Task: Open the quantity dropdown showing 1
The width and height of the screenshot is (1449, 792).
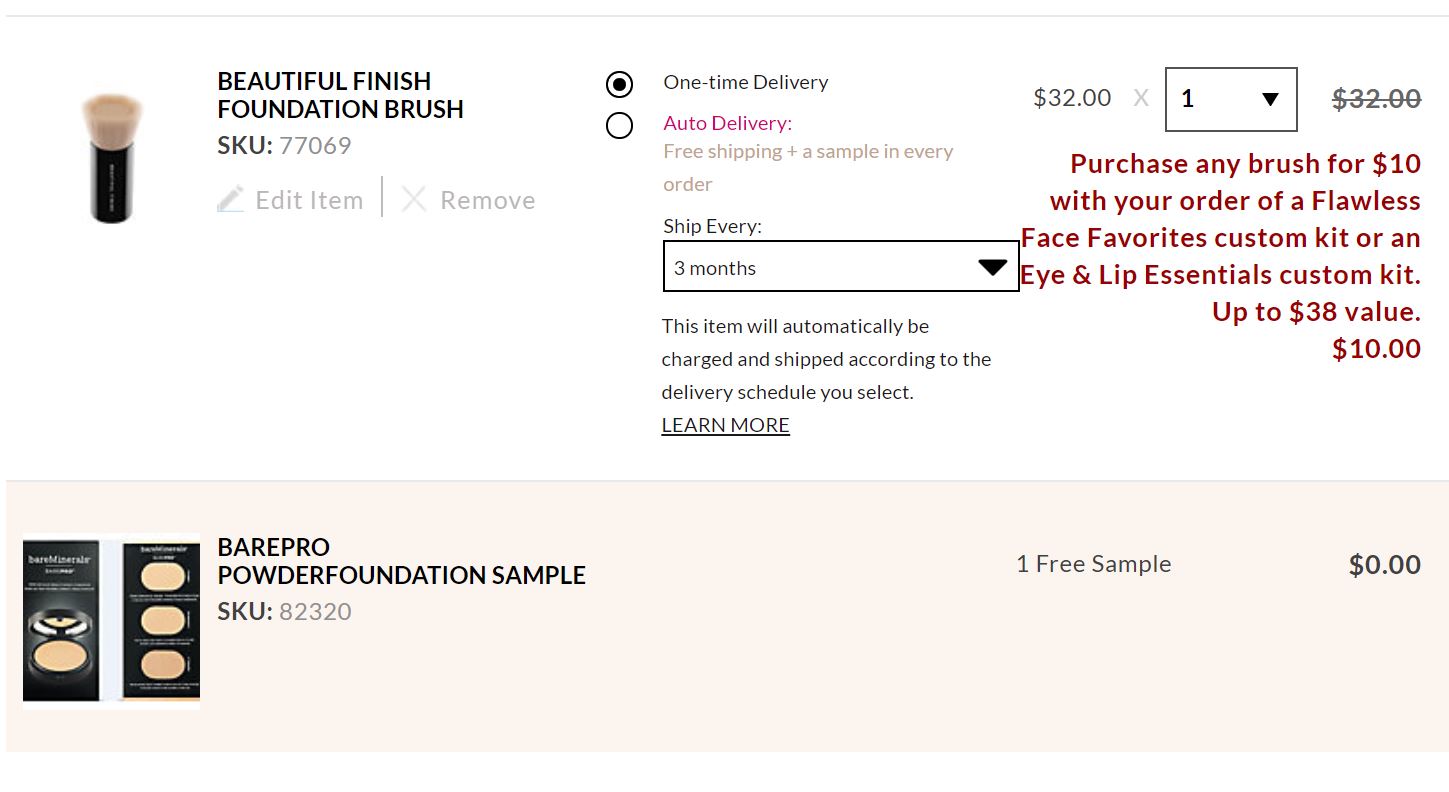Action: tap(1230, 99)
